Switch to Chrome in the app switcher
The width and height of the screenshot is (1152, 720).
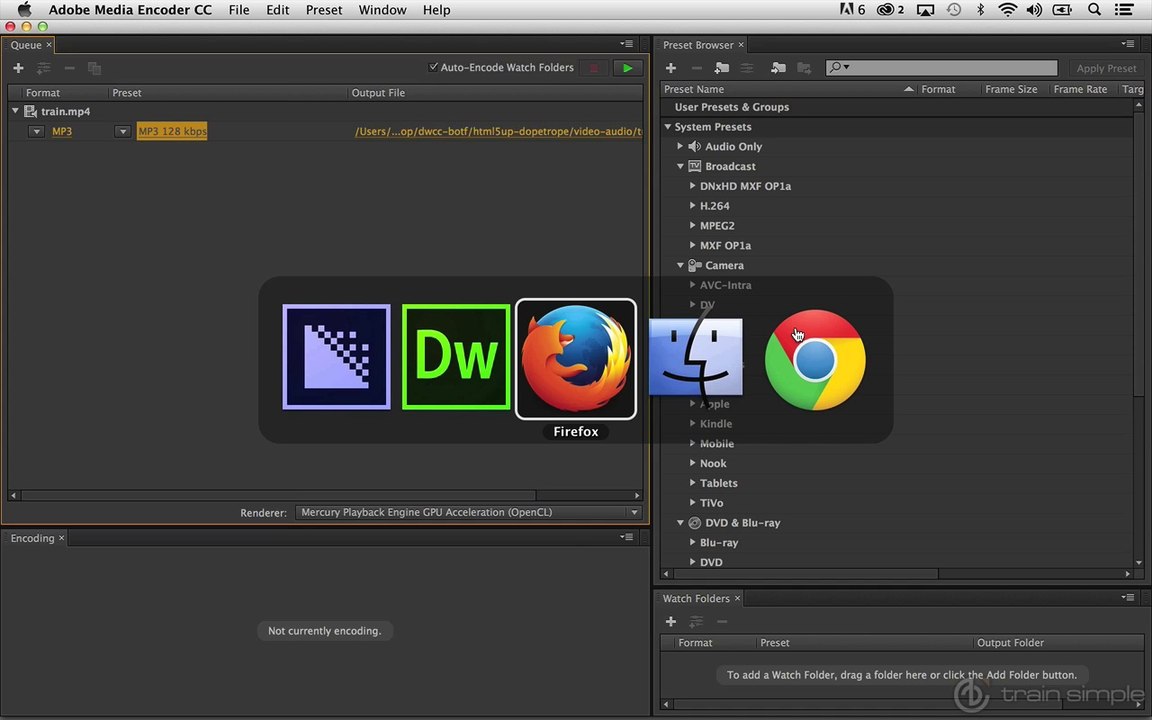[815, 359]
